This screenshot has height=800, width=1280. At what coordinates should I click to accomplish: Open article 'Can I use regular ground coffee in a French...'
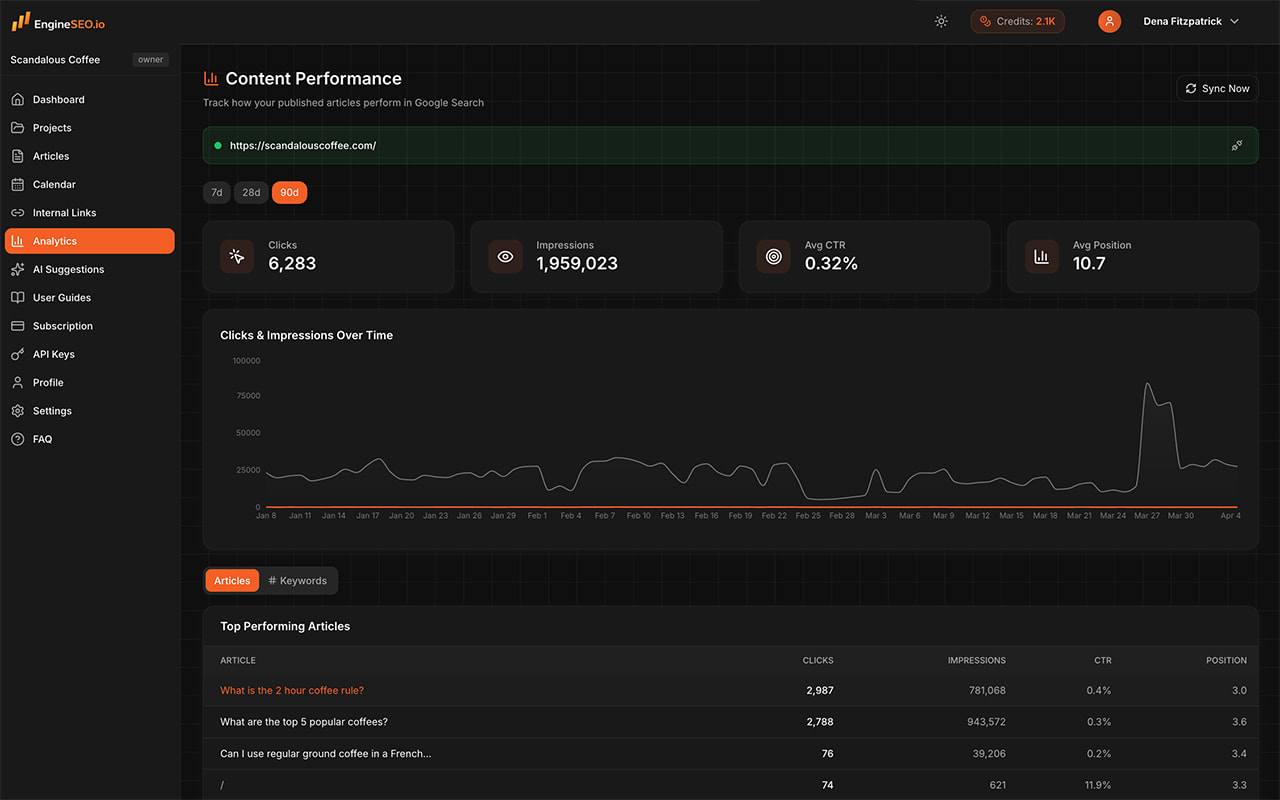click(326, 754)
